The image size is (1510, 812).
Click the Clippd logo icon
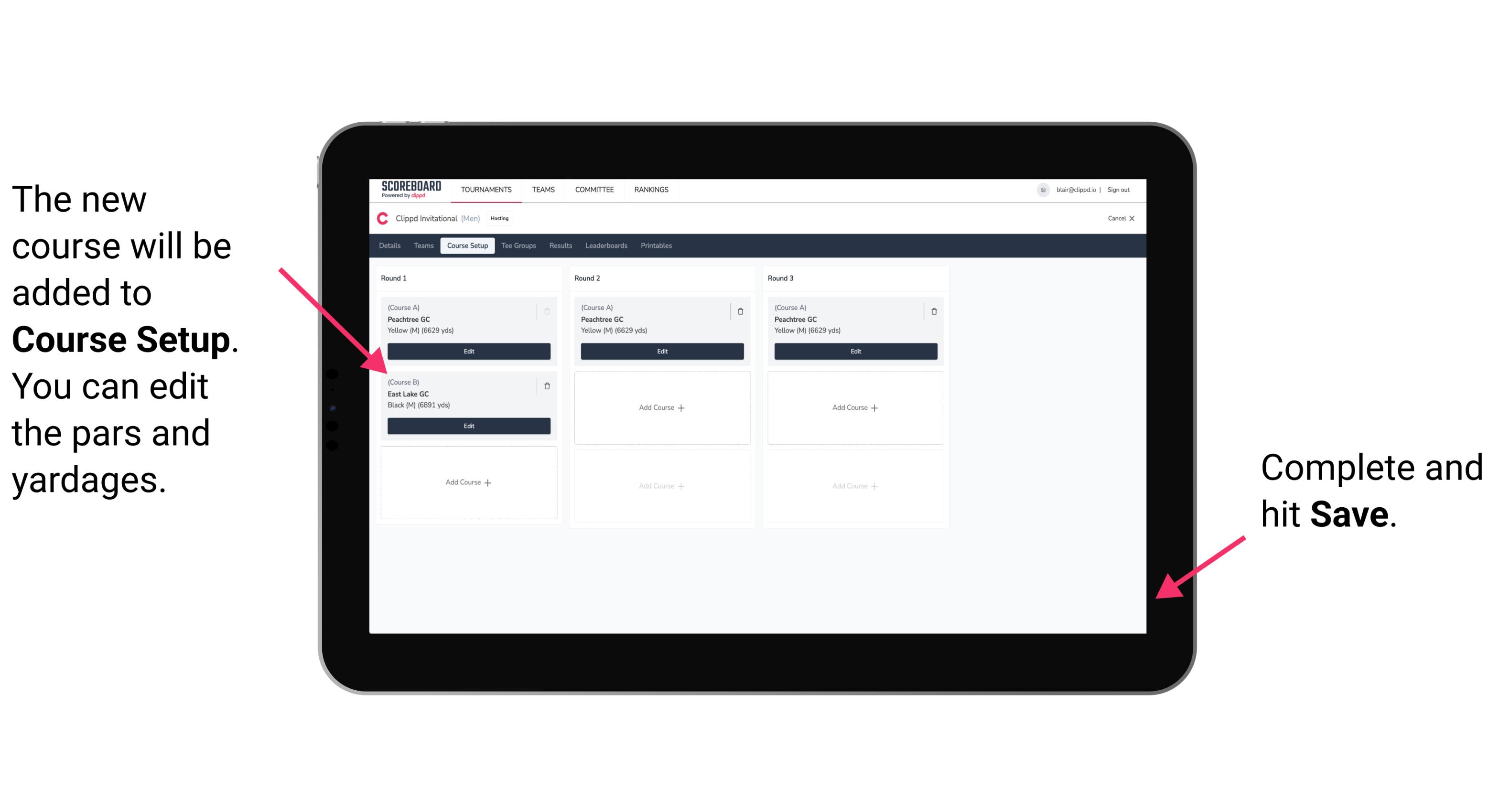pos(382,221)
